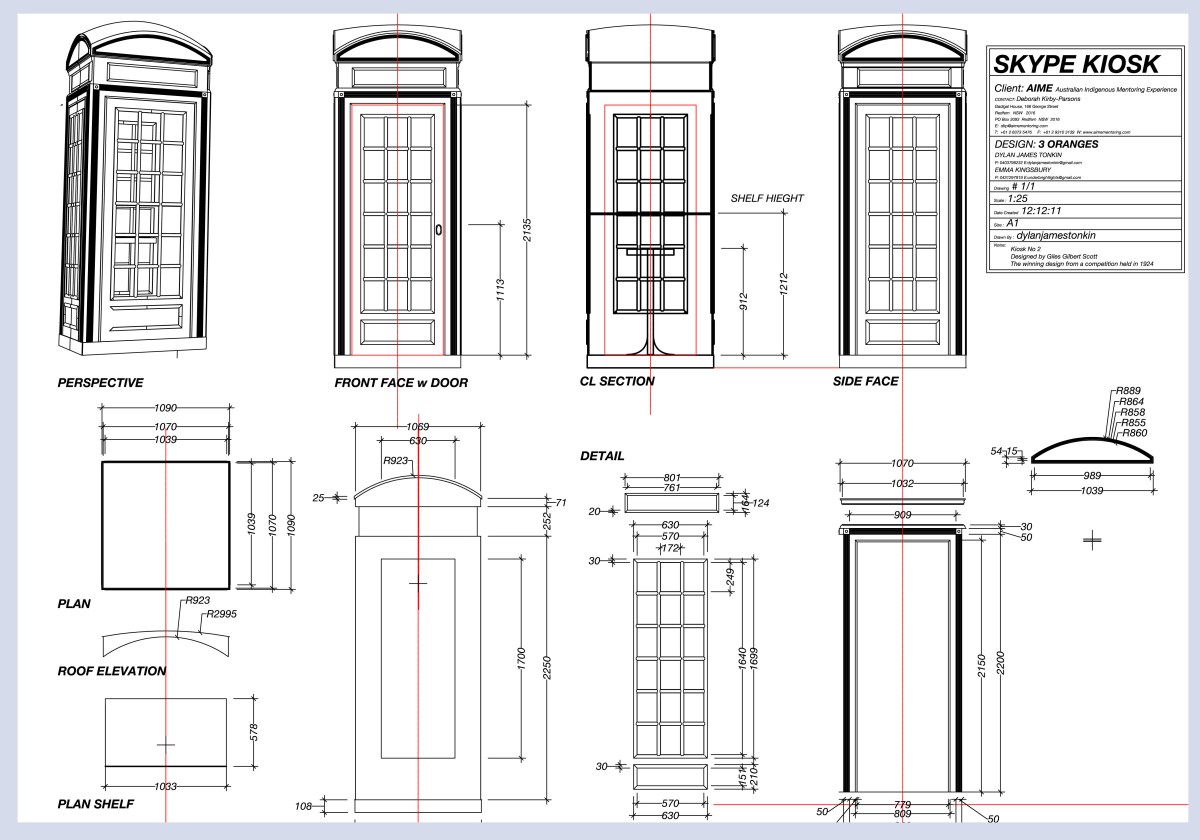Select the DESIGN: 3 ORANGES line

[1046, 144]
